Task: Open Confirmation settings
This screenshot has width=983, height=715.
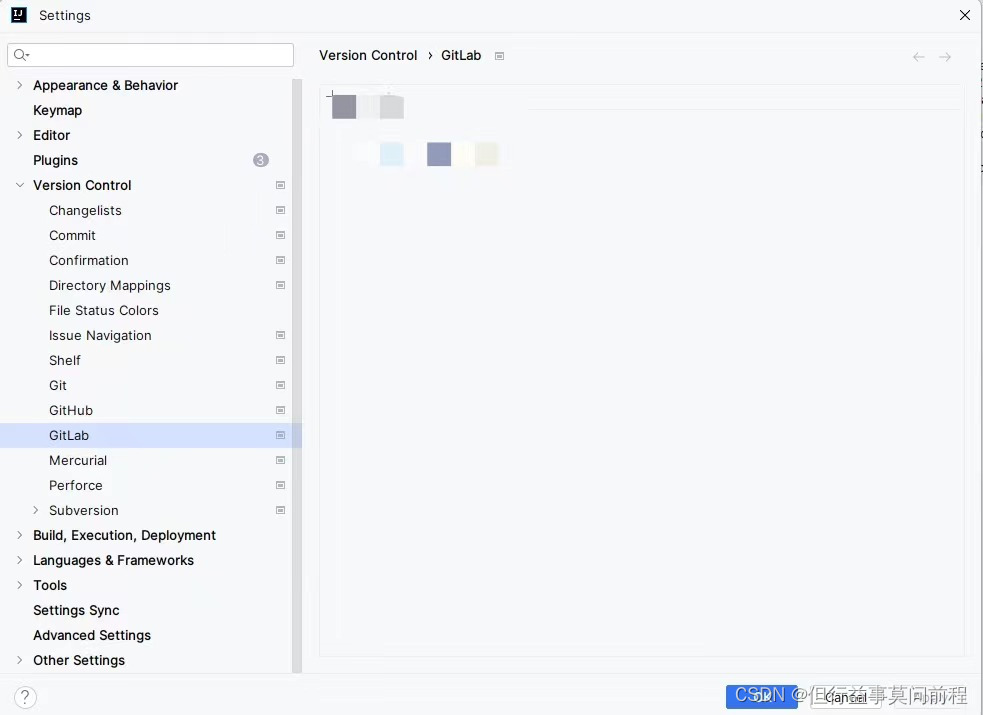Action: tap(88, 261)
